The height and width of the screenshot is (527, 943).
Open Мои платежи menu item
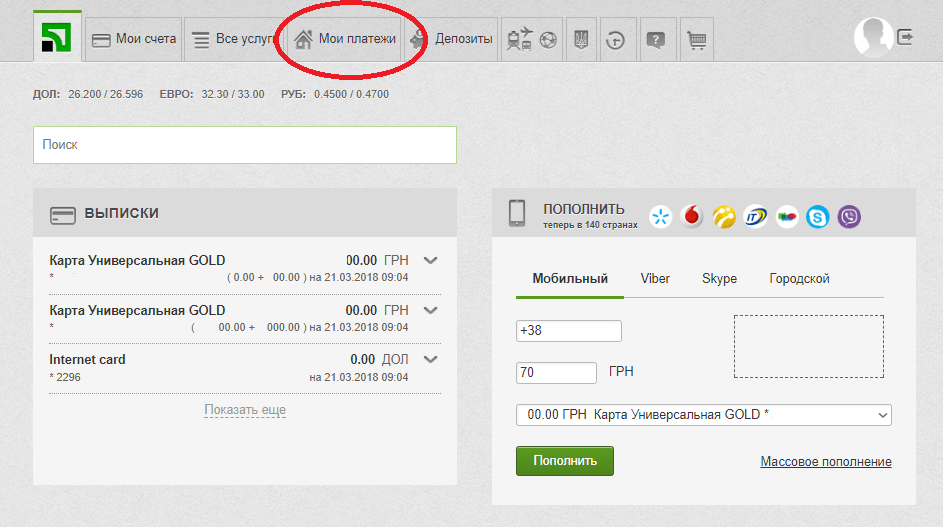coord(345,39)
